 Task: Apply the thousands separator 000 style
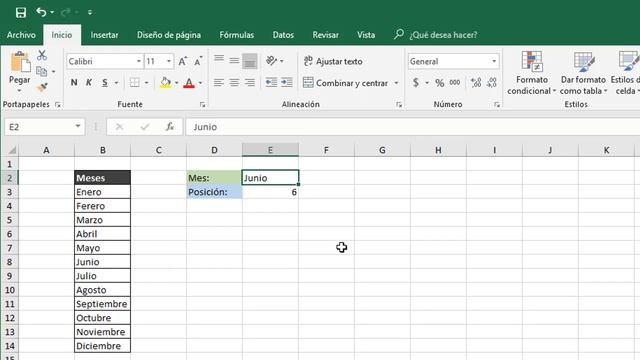pos(455,83)
